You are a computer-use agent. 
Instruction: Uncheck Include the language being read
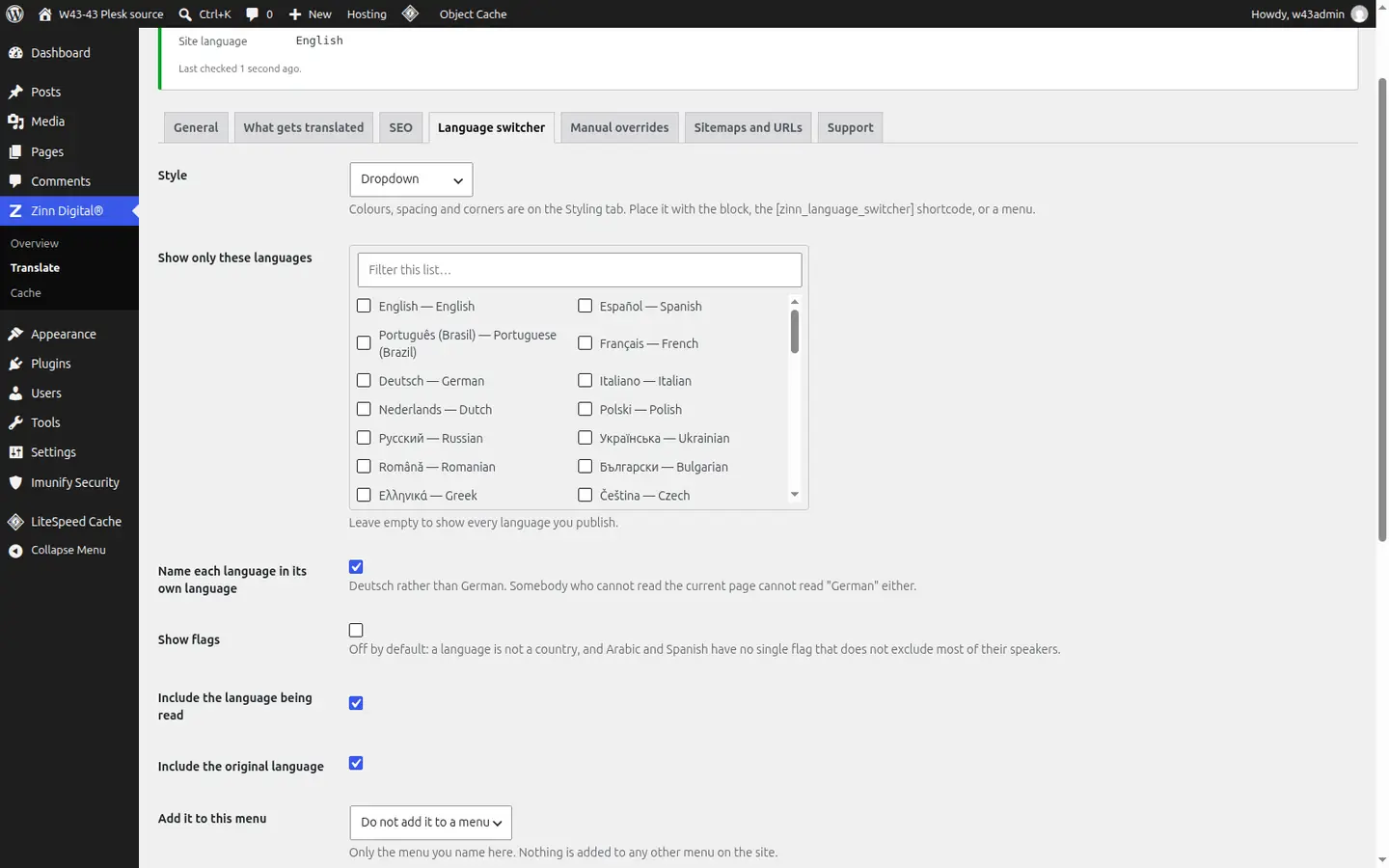pos(356,703)
